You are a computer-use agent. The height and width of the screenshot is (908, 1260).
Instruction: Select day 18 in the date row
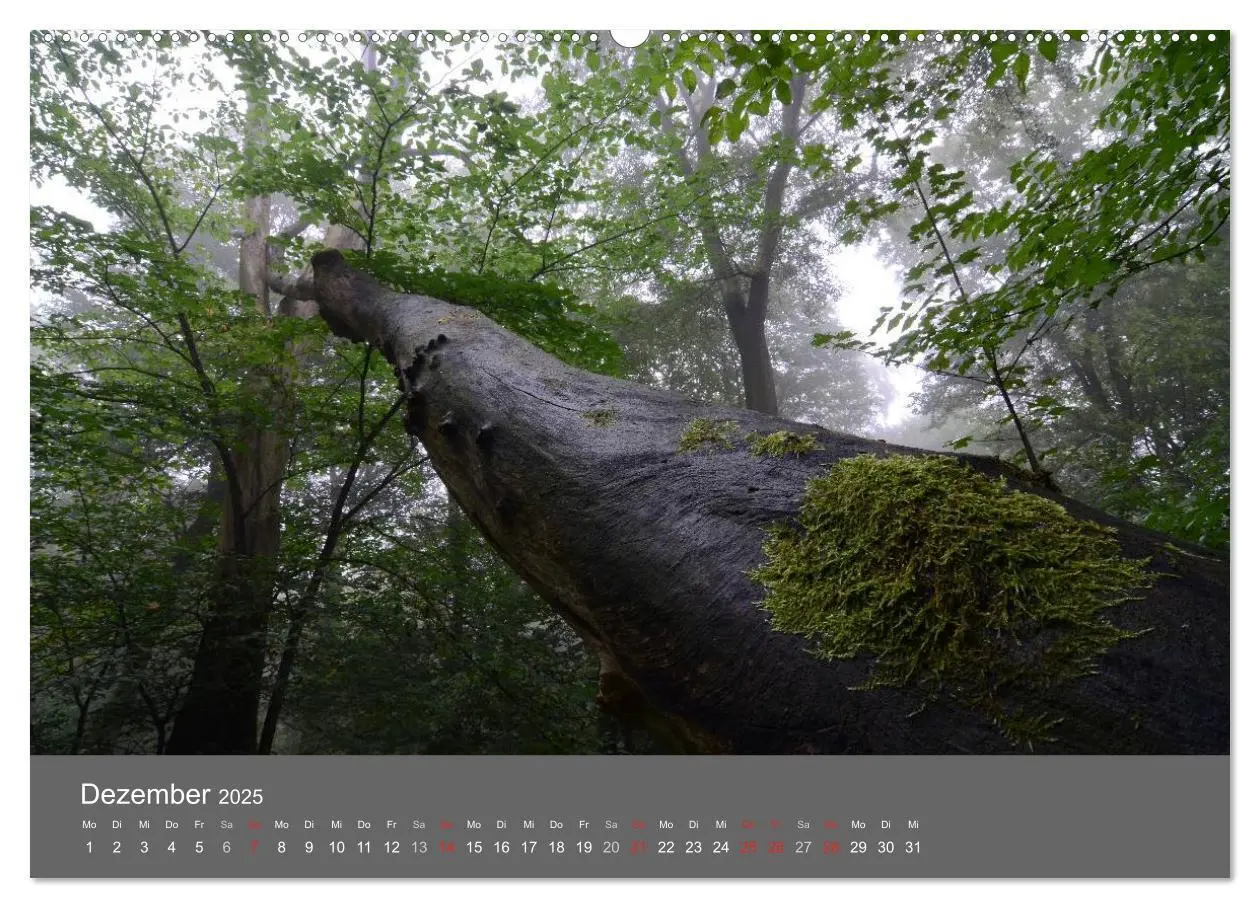pyautogui.click(x=556, y=847)
